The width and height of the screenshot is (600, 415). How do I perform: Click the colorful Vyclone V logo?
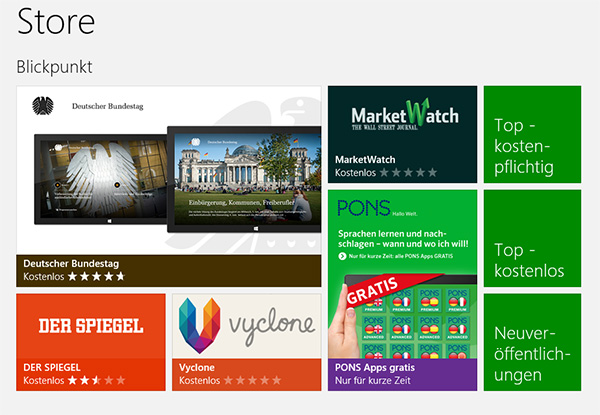click(x=199, y=325)
